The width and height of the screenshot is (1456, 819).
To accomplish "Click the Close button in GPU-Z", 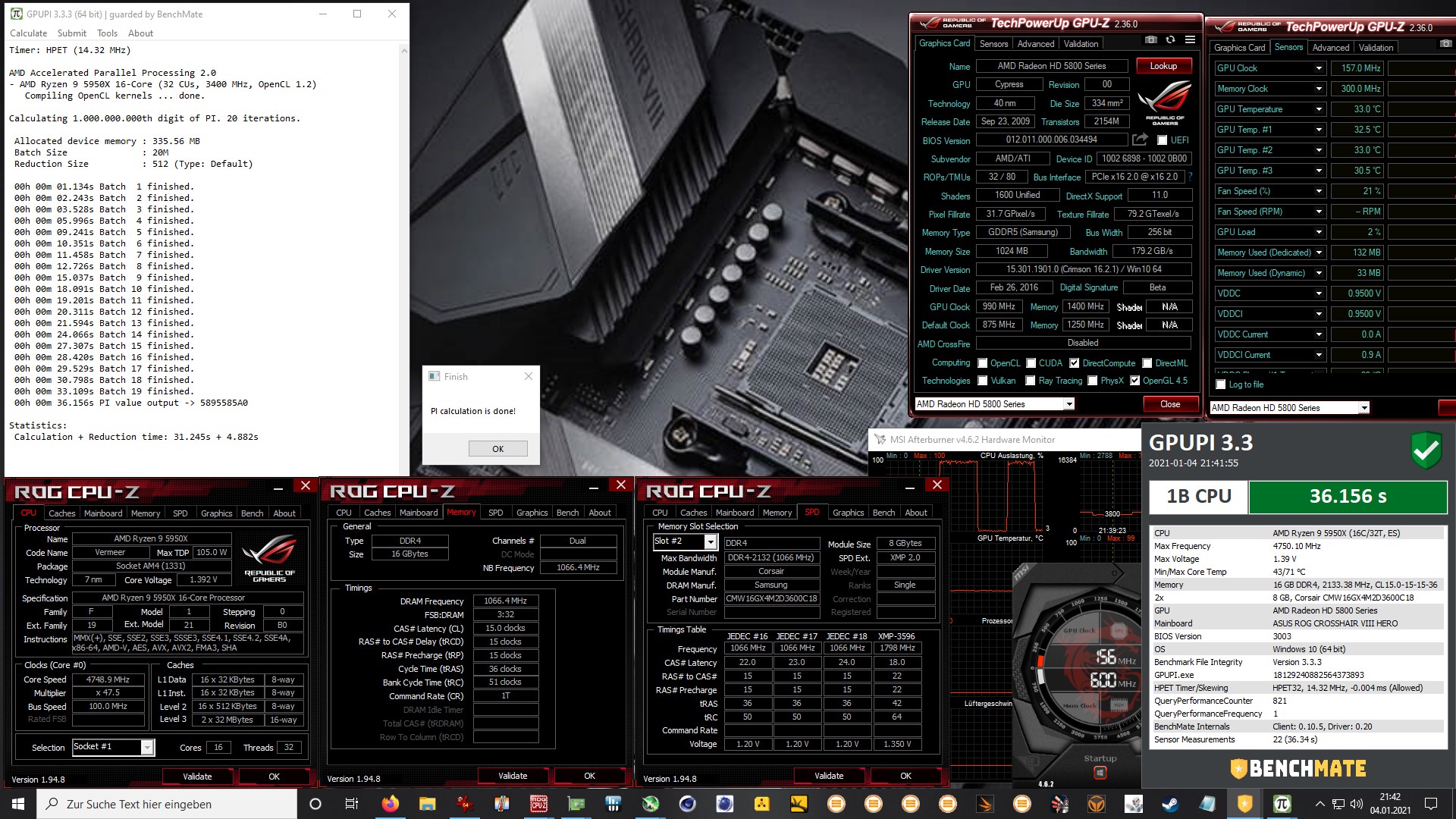I will point(1170,404).
